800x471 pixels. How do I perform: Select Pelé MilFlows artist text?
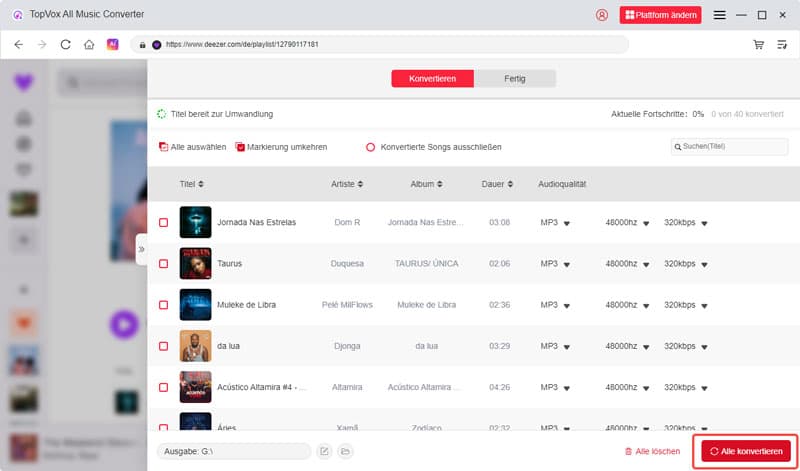pos(347,305)
